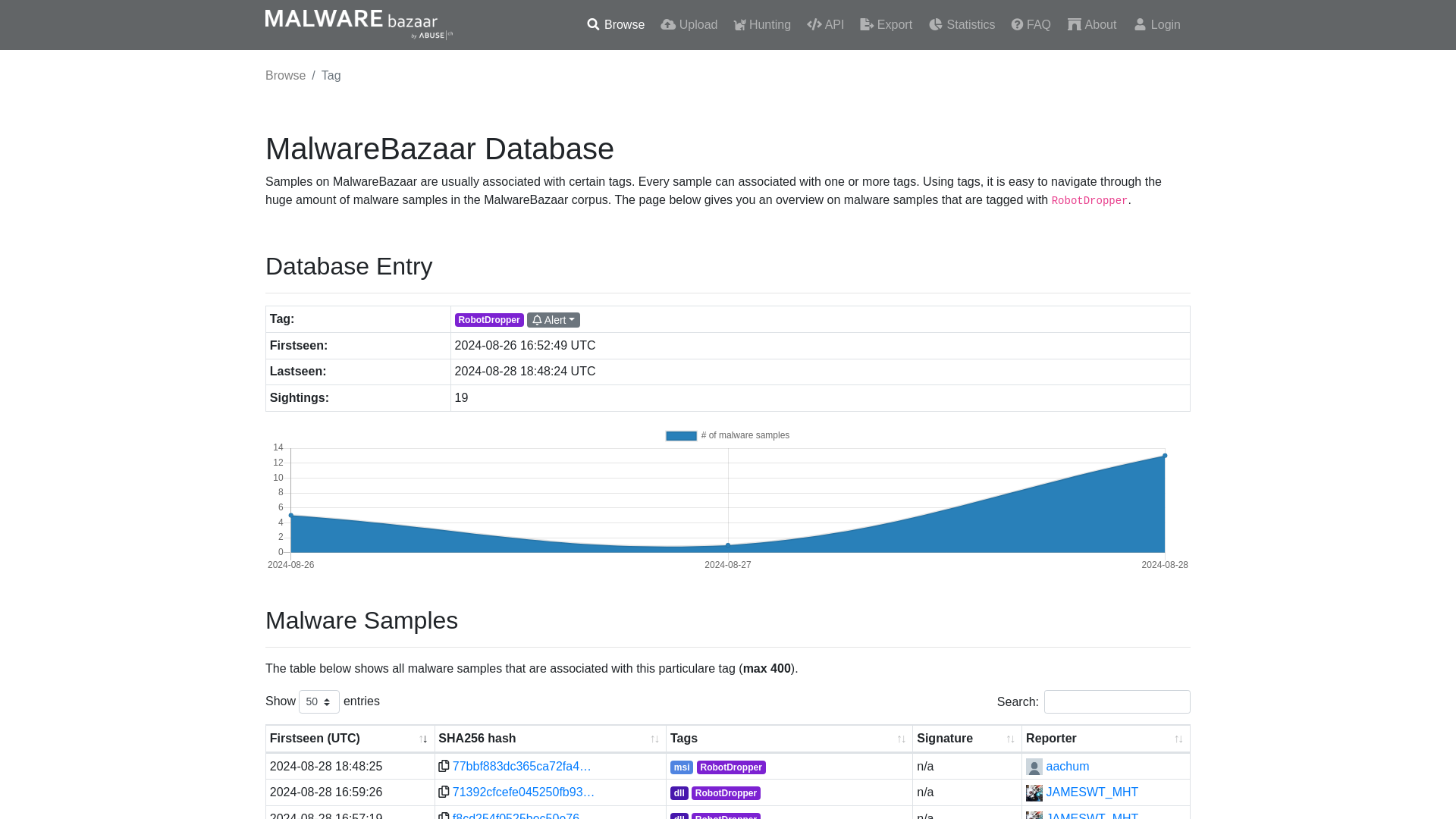Click the Browse breadcrumb link
The image size is (1456, 819).
click(x=285, y=76)
